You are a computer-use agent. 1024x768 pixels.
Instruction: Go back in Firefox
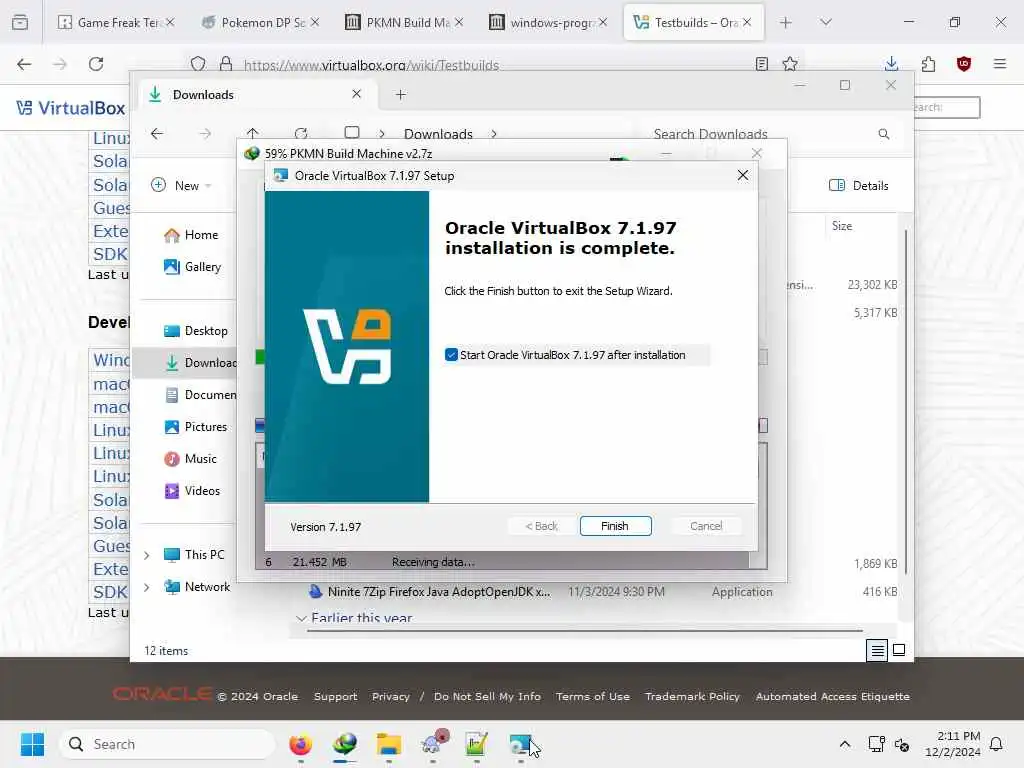[24, 64]
